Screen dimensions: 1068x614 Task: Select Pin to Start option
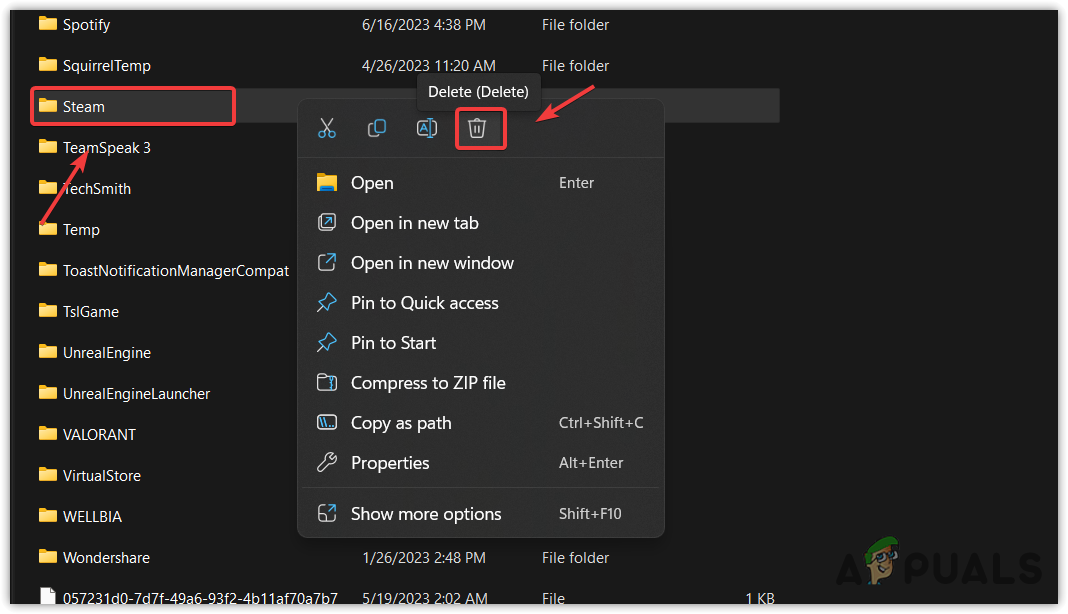pos(393,343)
